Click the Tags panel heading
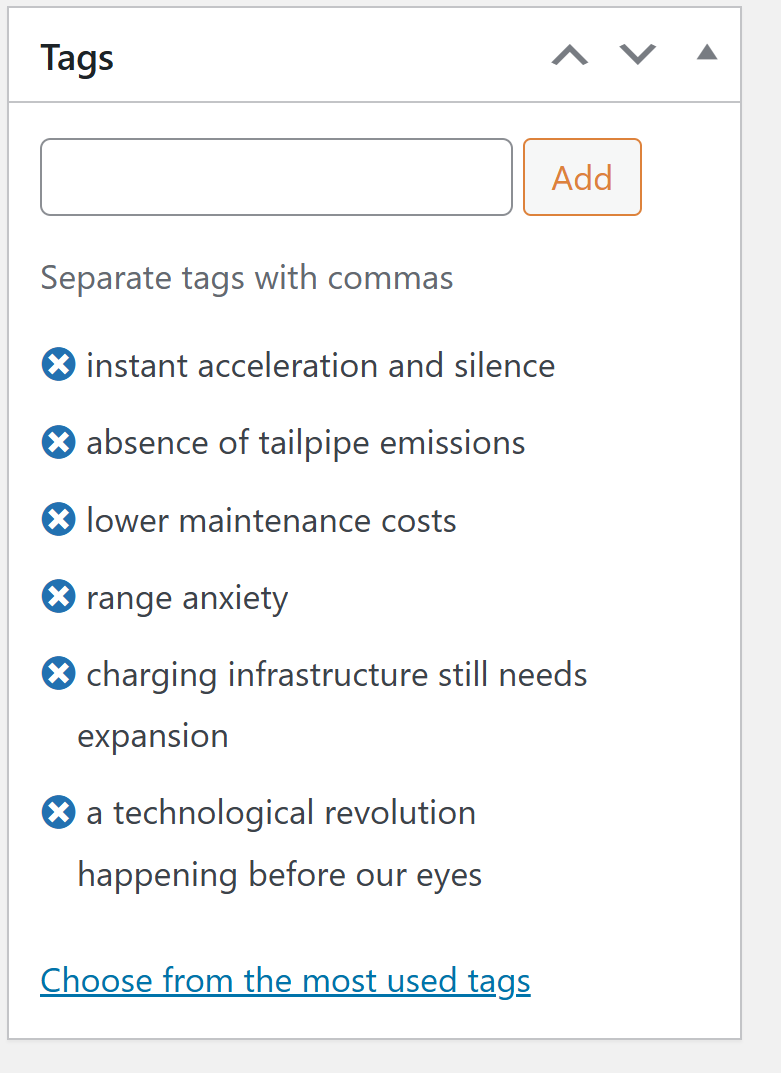This screenshot has height=1073, width=781. pos(78,57)
